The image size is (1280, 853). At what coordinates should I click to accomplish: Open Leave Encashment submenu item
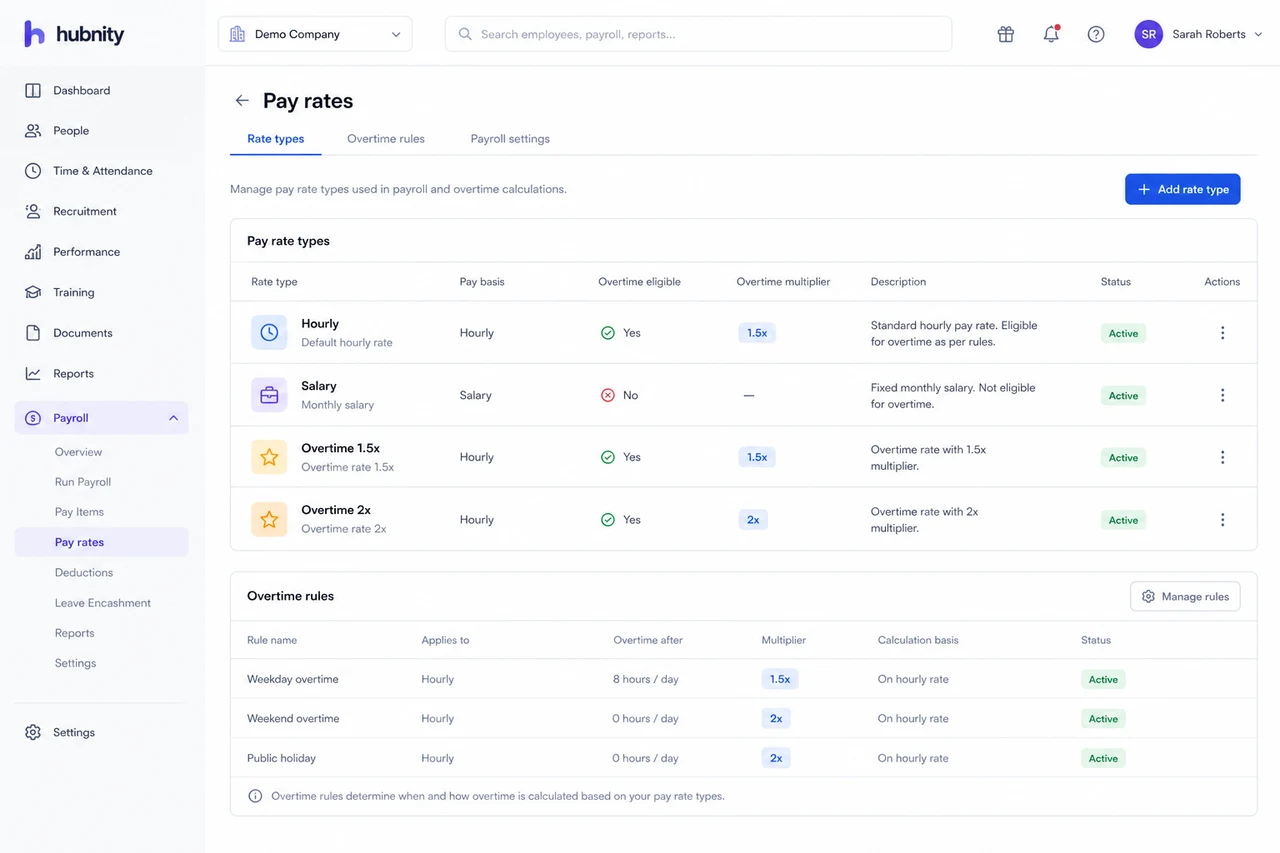103,603
